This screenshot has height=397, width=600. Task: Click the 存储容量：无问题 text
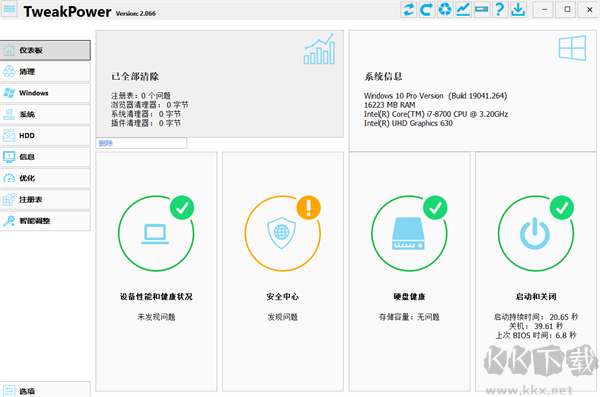[409, 317]
